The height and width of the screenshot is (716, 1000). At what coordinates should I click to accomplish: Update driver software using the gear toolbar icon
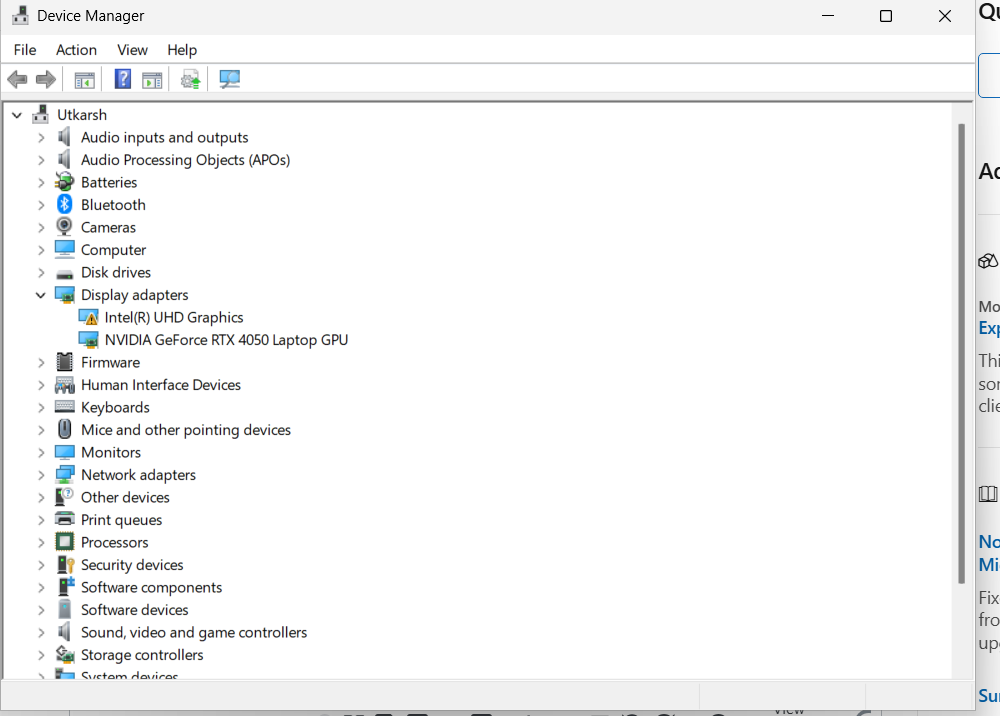[x=190, y=79]
